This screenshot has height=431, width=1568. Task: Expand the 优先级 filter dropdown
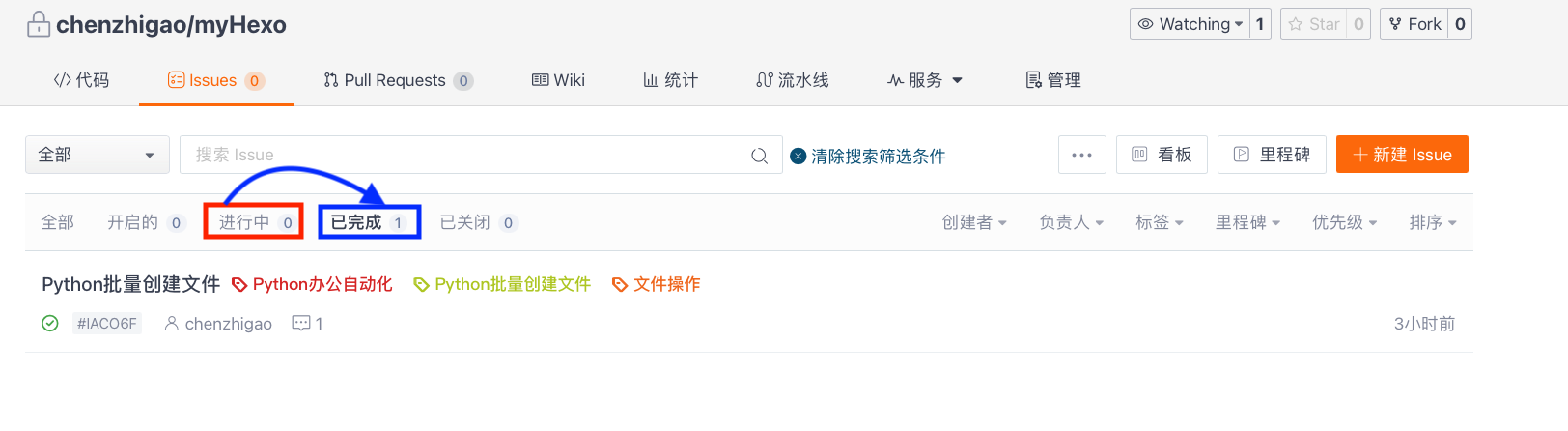pyautogui.click(x=1344, y=222)
